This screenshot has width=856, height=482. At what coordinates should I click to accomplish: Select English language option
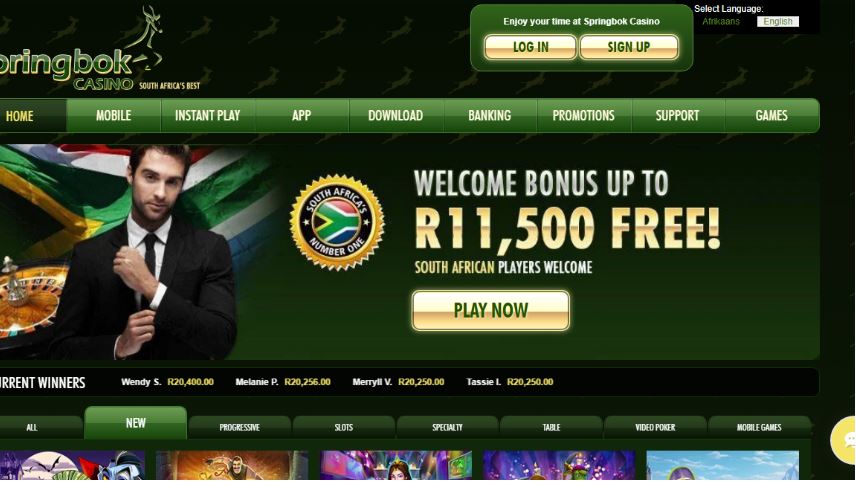777,21
